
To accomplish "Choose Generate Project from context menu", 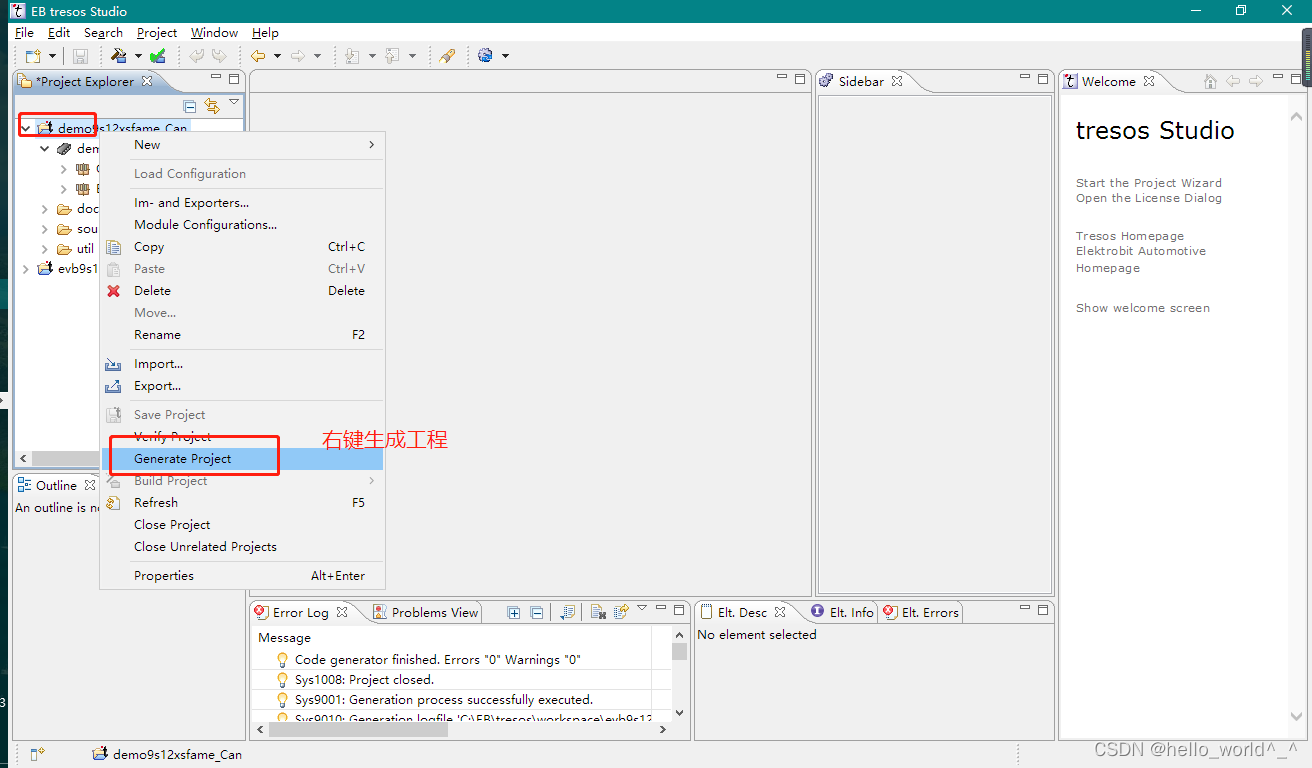I will click(243, 459).
